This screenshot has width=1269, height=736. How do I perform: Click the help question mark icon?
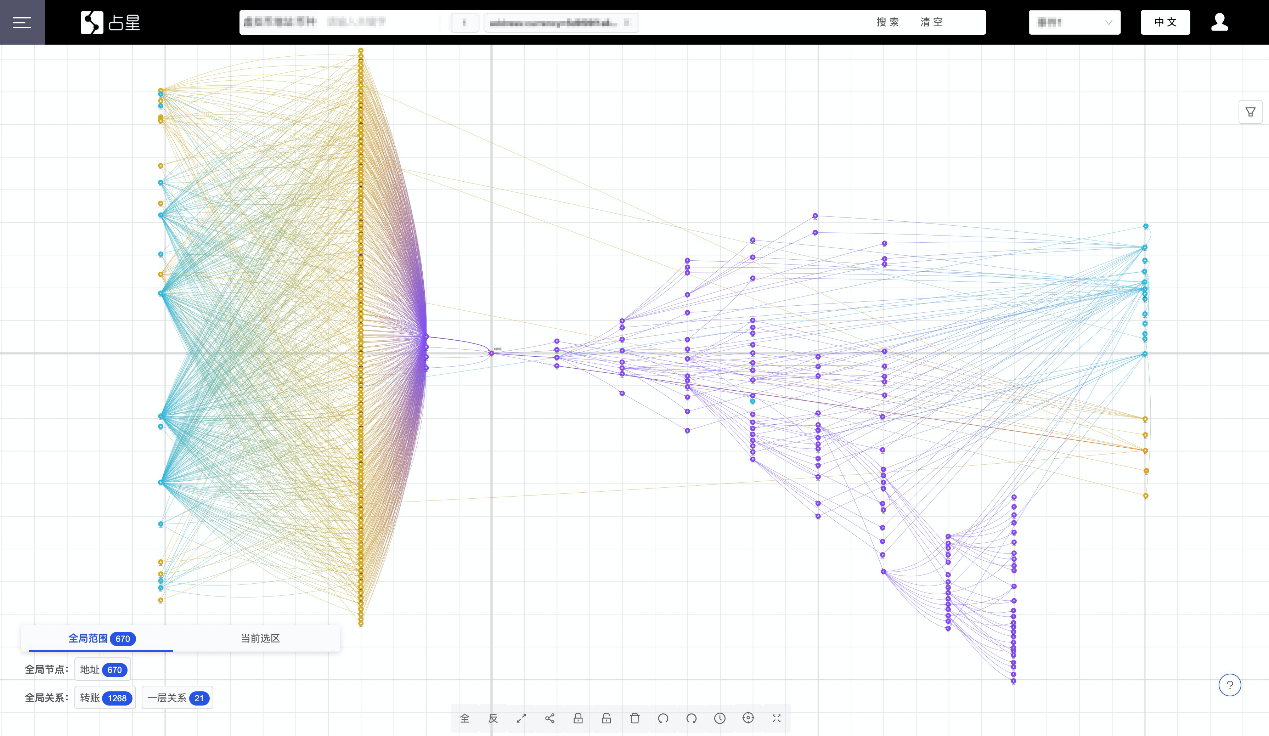1230,685
